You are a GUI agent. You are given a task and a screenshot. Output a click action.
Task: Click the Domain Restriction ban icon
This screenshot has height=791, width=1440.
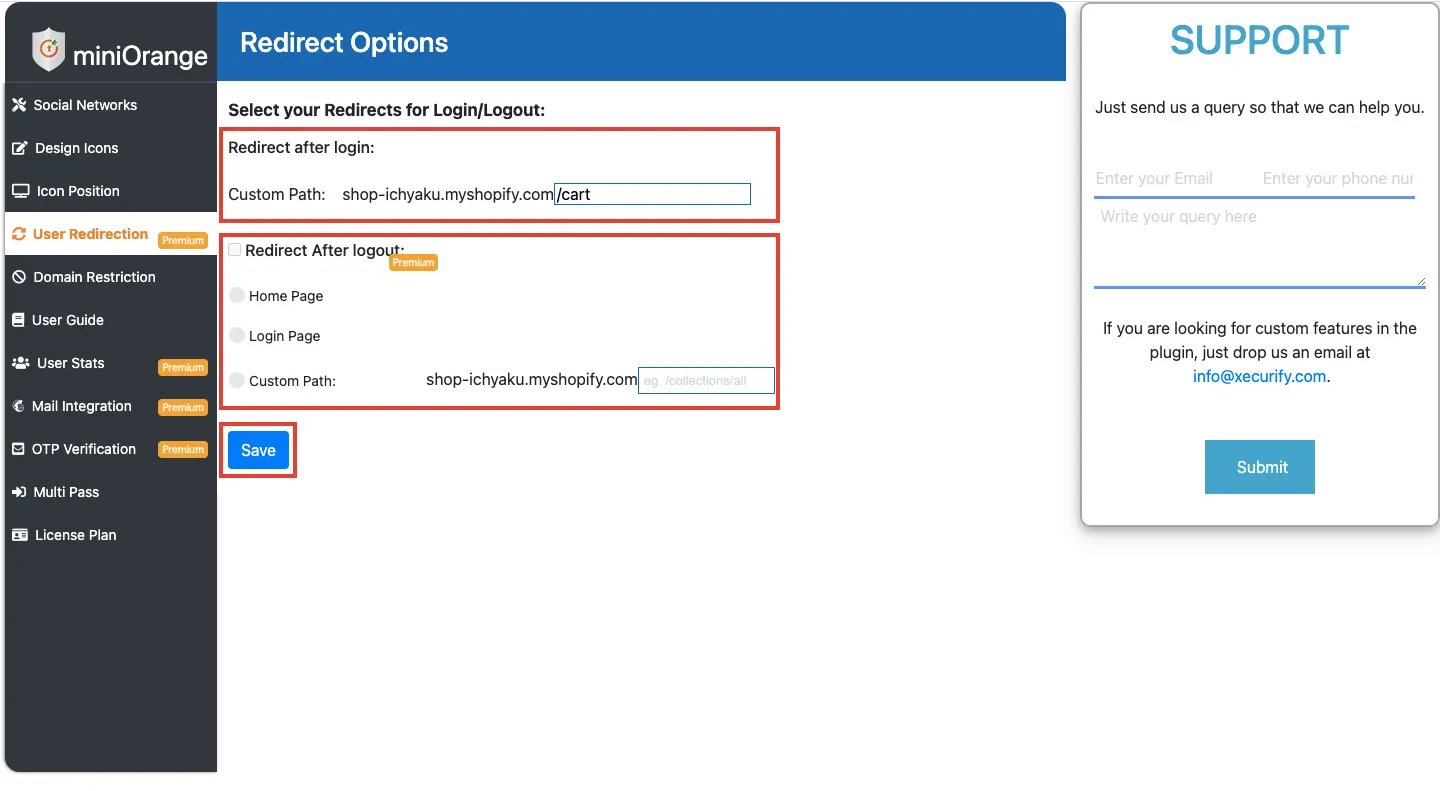coord(18,277)
